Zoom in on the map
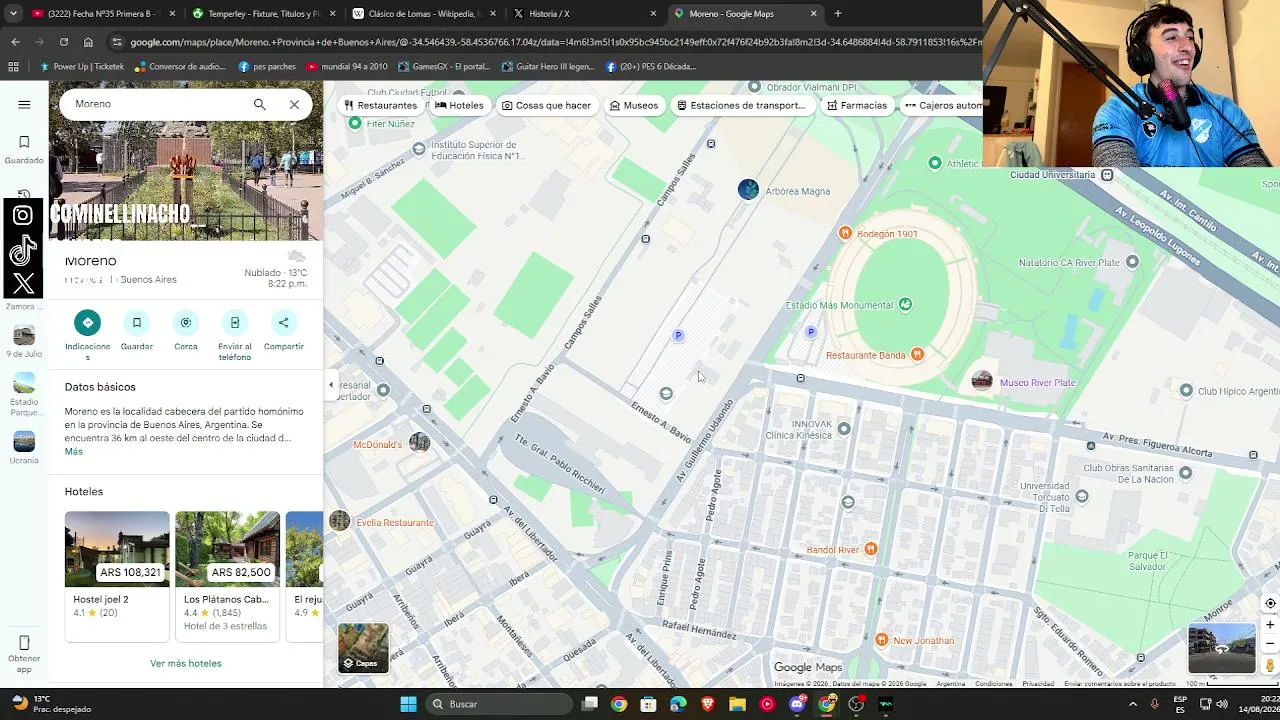1280x720 pixels. (1270, 625)
